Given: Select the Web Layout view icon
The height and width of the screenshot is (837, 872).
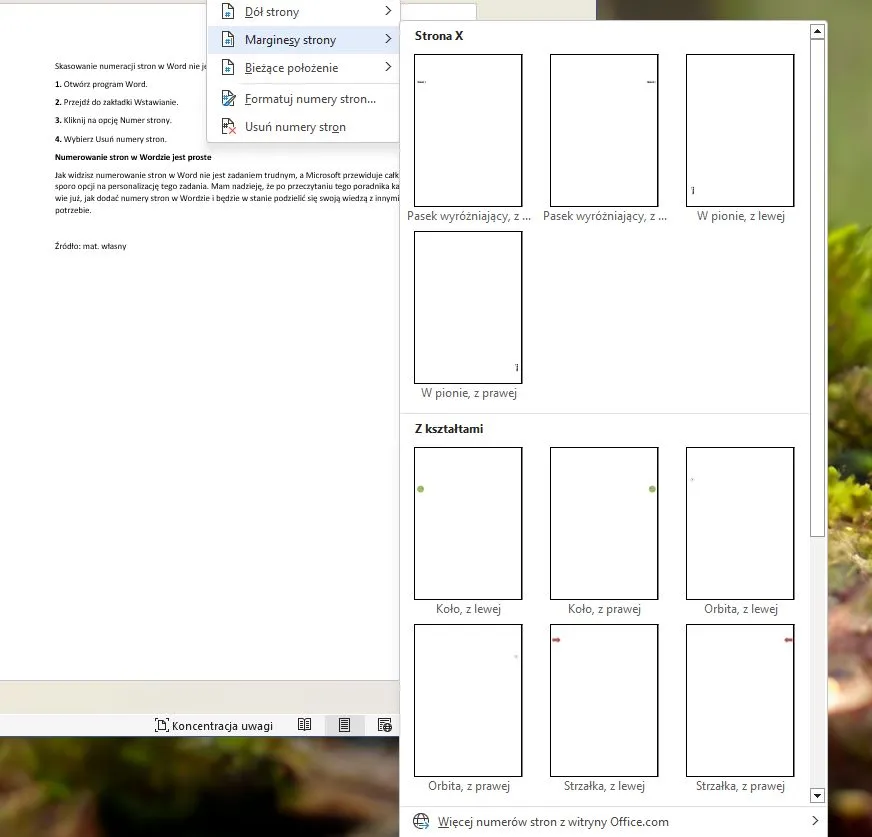Looking at the screenshot, I should click(385, 725).
